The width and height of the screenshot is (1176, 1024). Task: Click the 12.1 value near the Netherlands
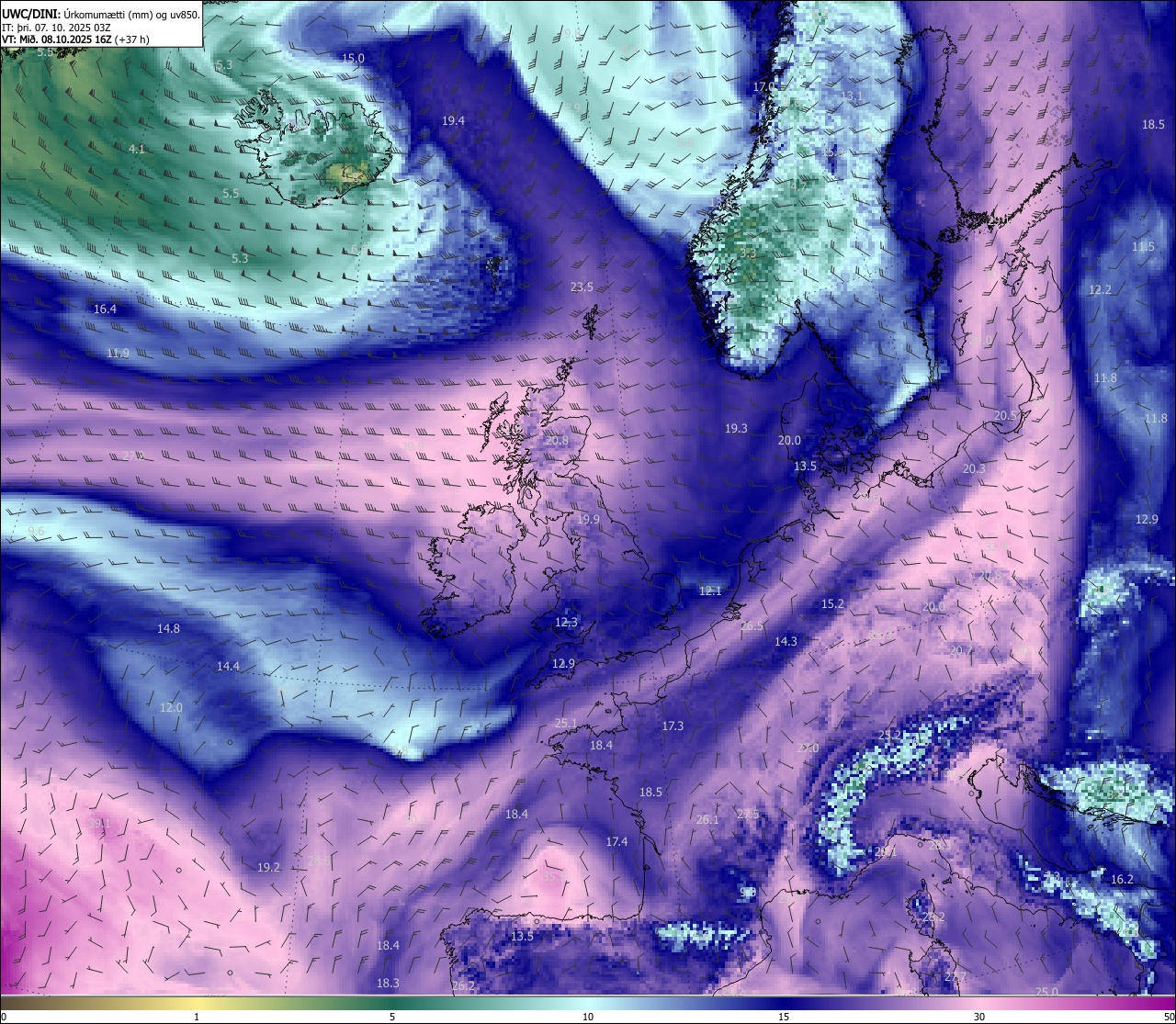pyautogui.click(x=710, y=591)
